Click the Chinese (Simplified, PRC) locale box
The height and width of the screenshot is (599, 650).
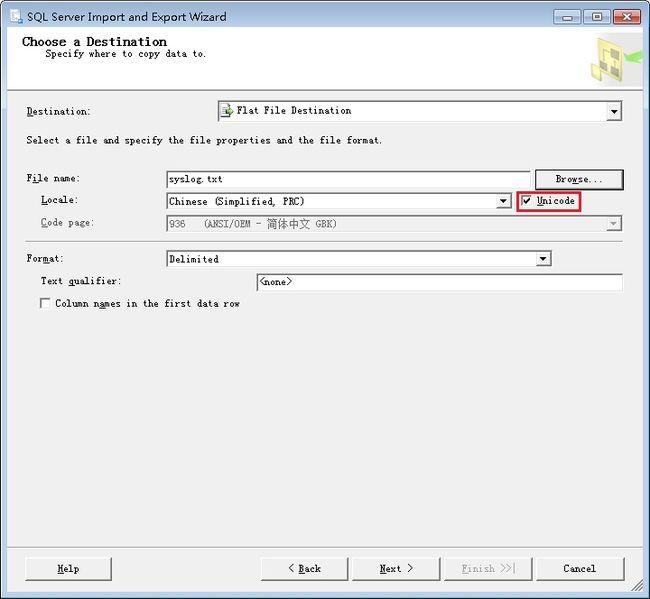(339, 201)
